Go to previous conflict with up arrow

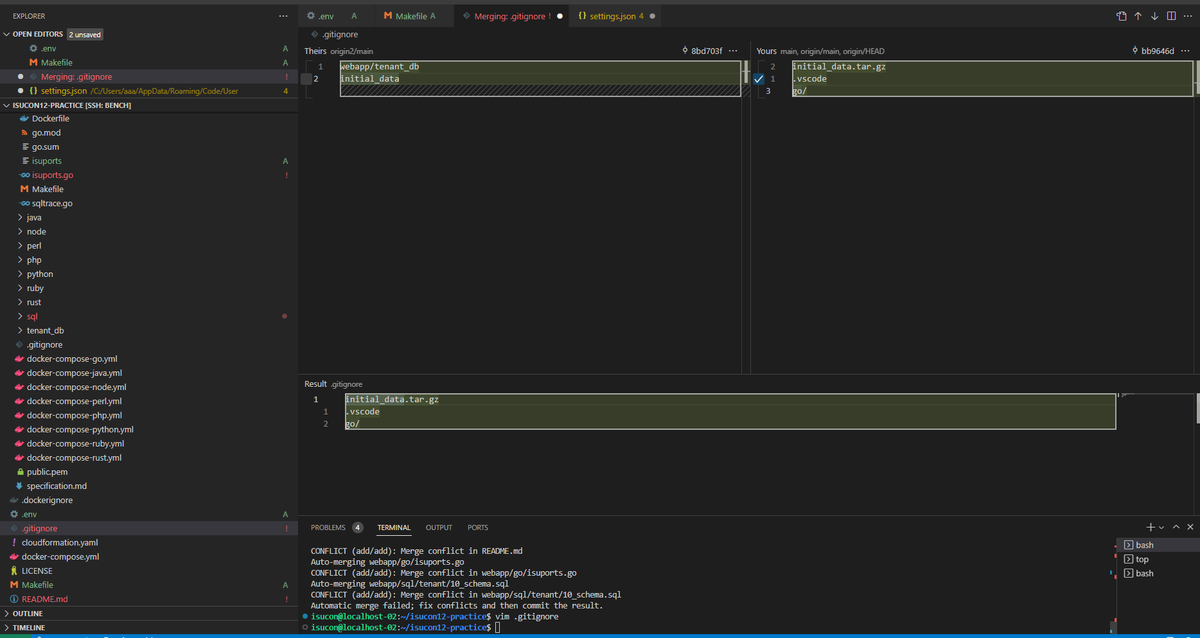point(1138,16)
